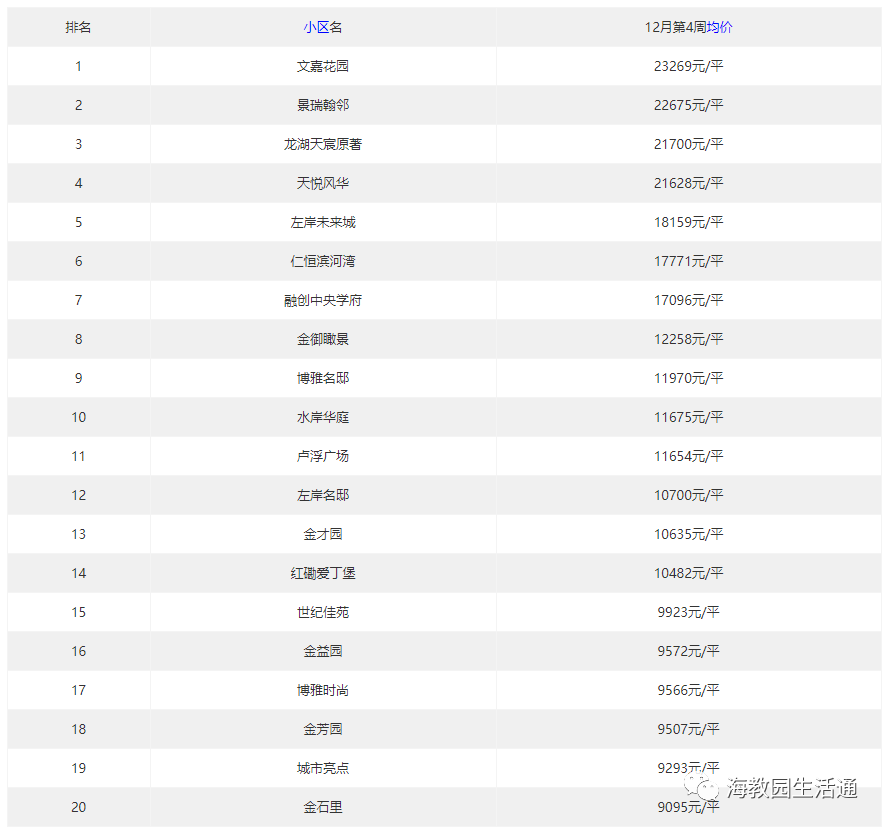Select the 10635元/平 price cell
The width and height of the screenshot is (886, 827).
tap(689, 534)
